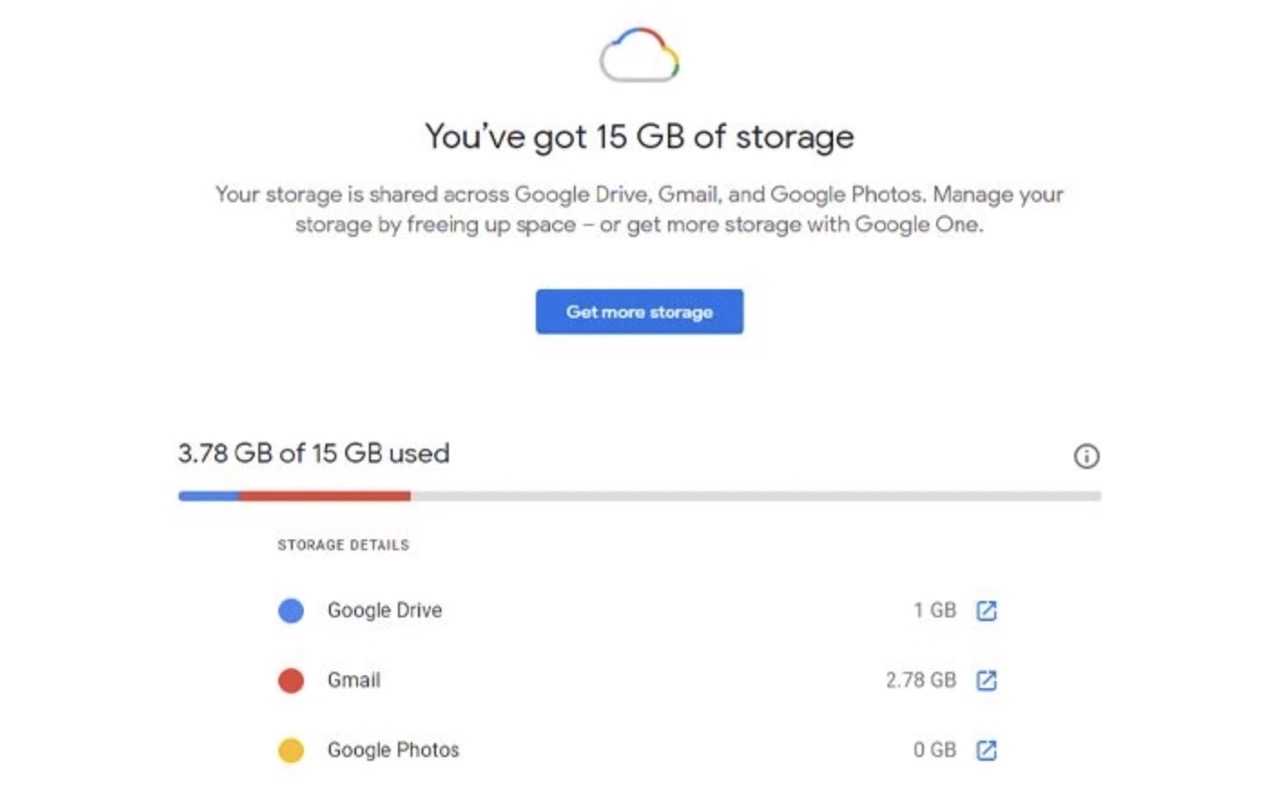Viewport: 1280px width, 787px height.
Task: Click the Google One cloud logo
Action: click(x=640, y=55)
